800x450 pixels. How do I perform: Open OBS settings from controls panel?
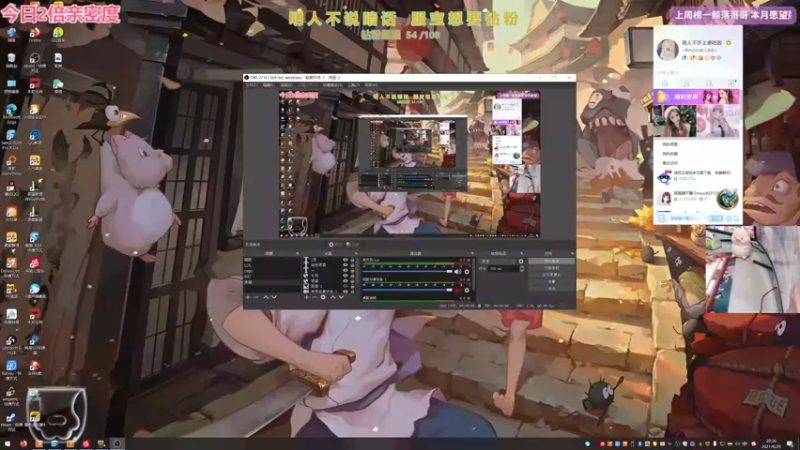pyautogui.click(x=552, y=282)
